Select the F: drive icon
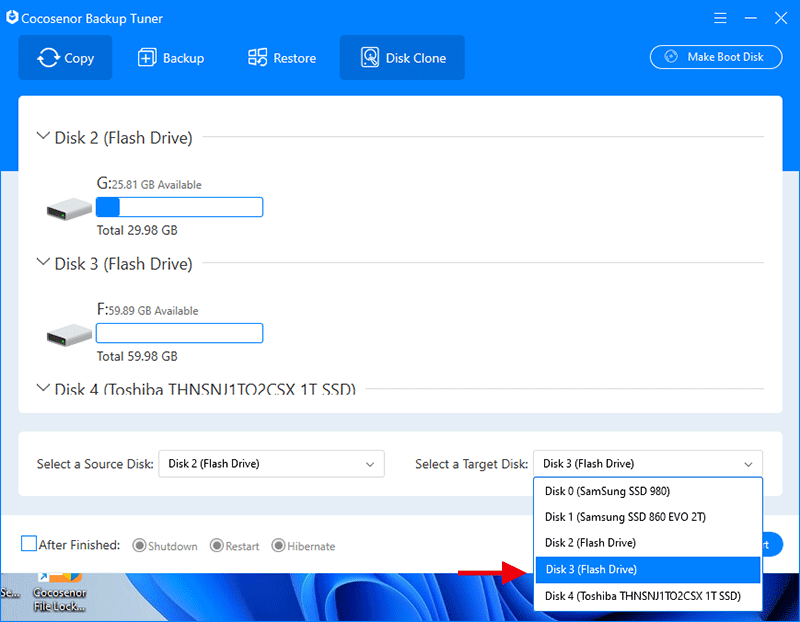The height and width of the screenshot is (622, 800). click(69, 335)
